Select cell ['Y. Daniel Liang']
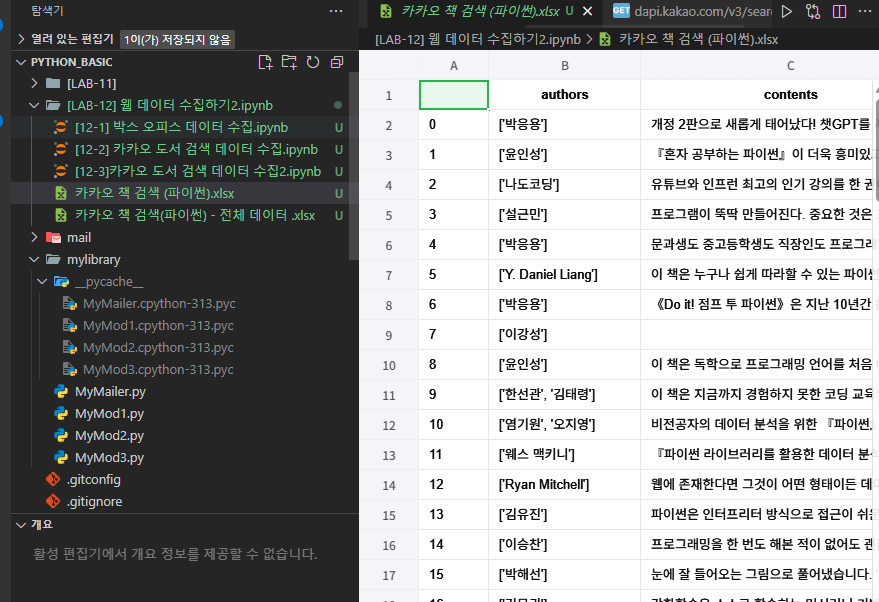879x602 pixels. tap(565, 275)
